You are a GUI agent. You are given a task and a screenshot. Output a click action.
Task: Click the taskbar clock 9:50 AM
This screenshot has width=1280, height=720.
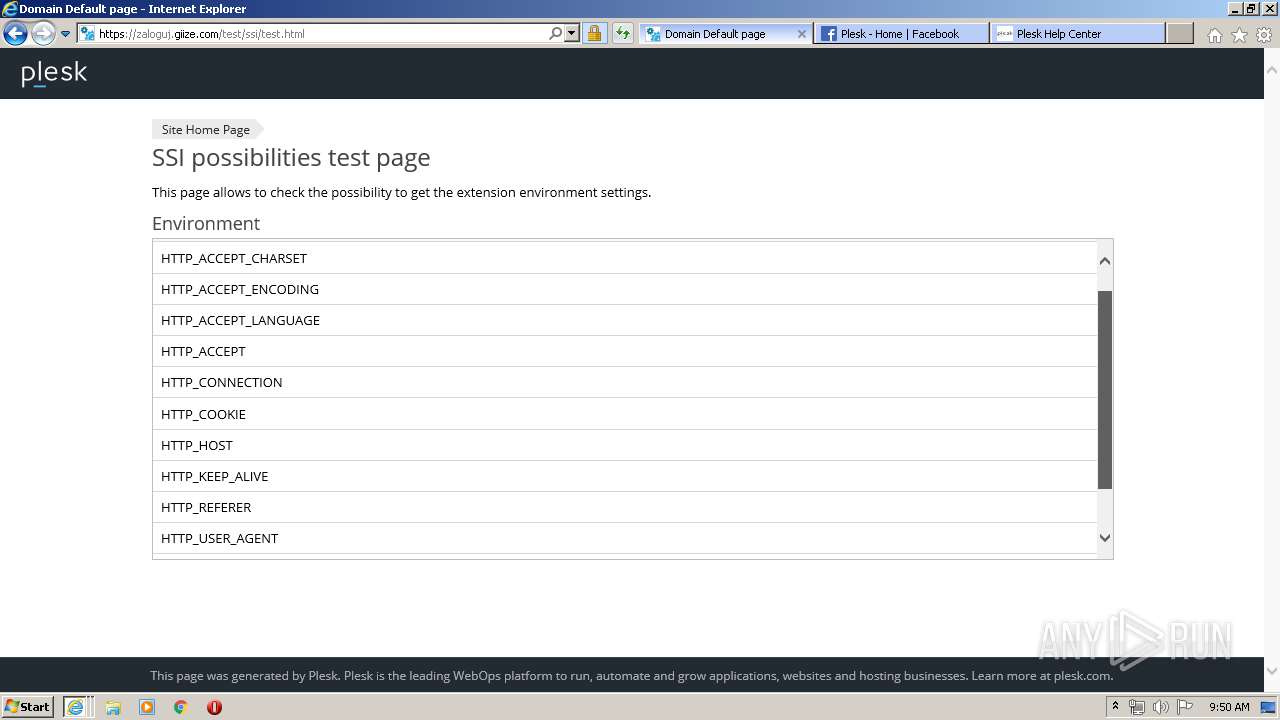click(x=1229, y=707)
